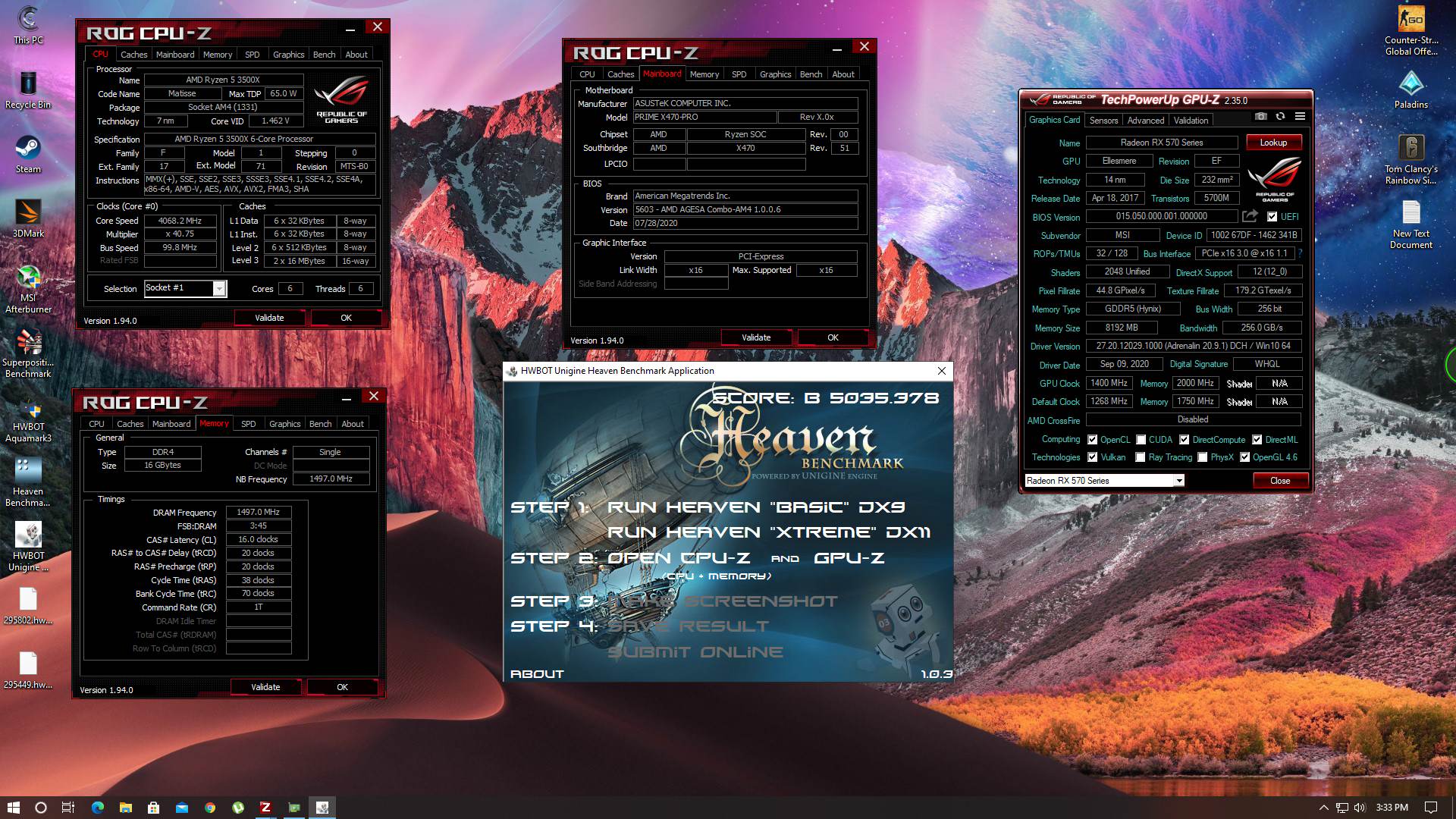
Task: Launch Counter-Strike Global Offensive shortcut
Action: click(x=1410, y=31)
